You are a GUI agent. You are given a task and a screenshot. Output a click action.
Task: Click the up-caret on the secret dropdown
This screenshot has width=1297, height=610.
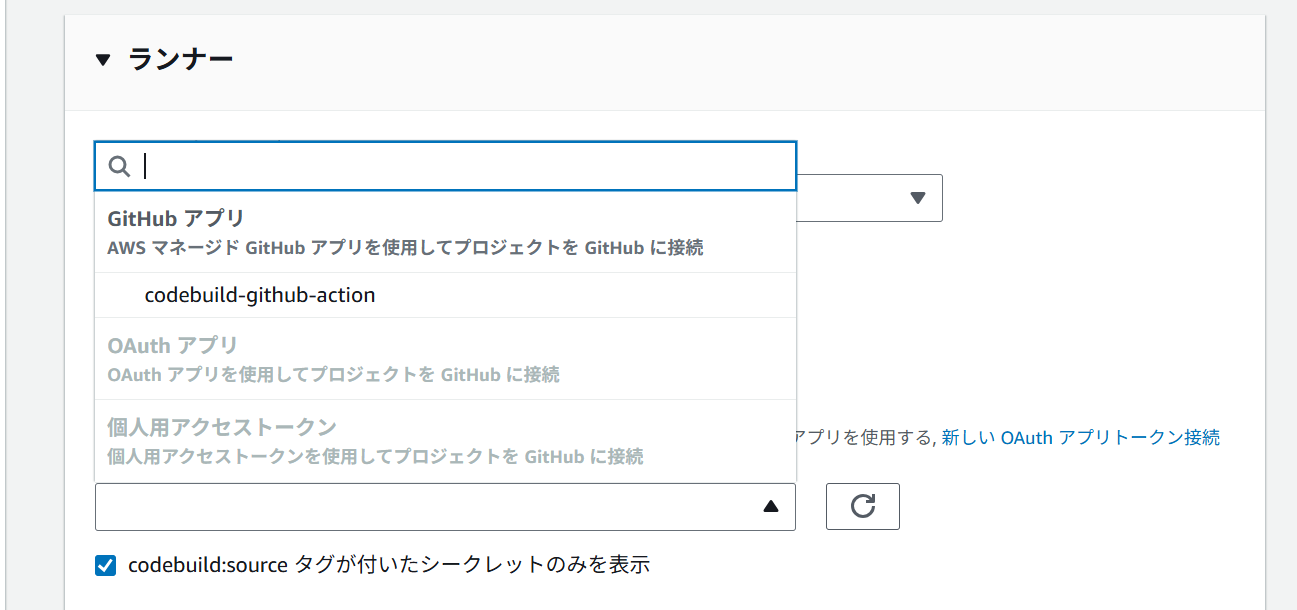click(770, 507)
